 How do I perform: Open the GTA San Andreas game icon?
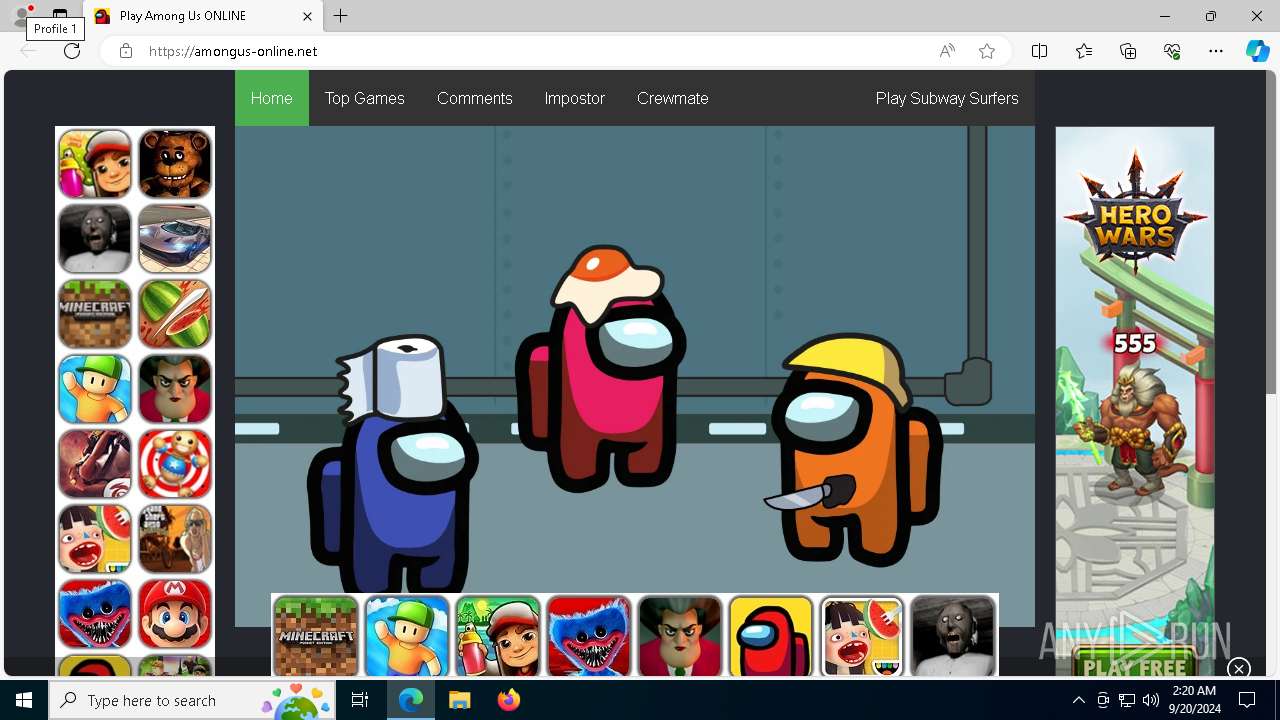(175, 539)
